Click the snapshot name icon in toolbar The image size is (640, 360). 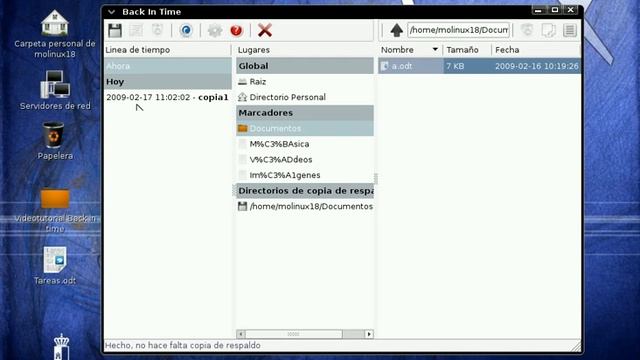136,30
